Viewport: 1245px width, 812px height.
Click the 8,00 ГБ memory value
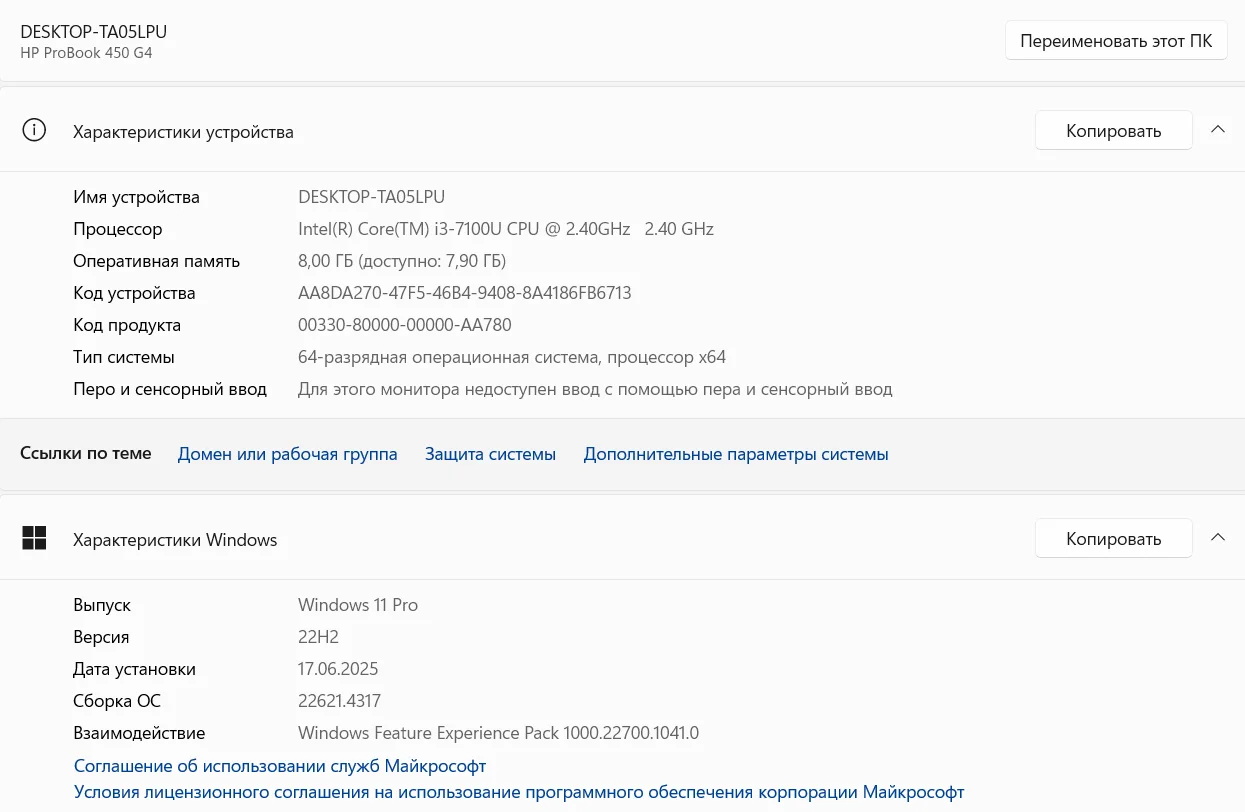(402, 261)
